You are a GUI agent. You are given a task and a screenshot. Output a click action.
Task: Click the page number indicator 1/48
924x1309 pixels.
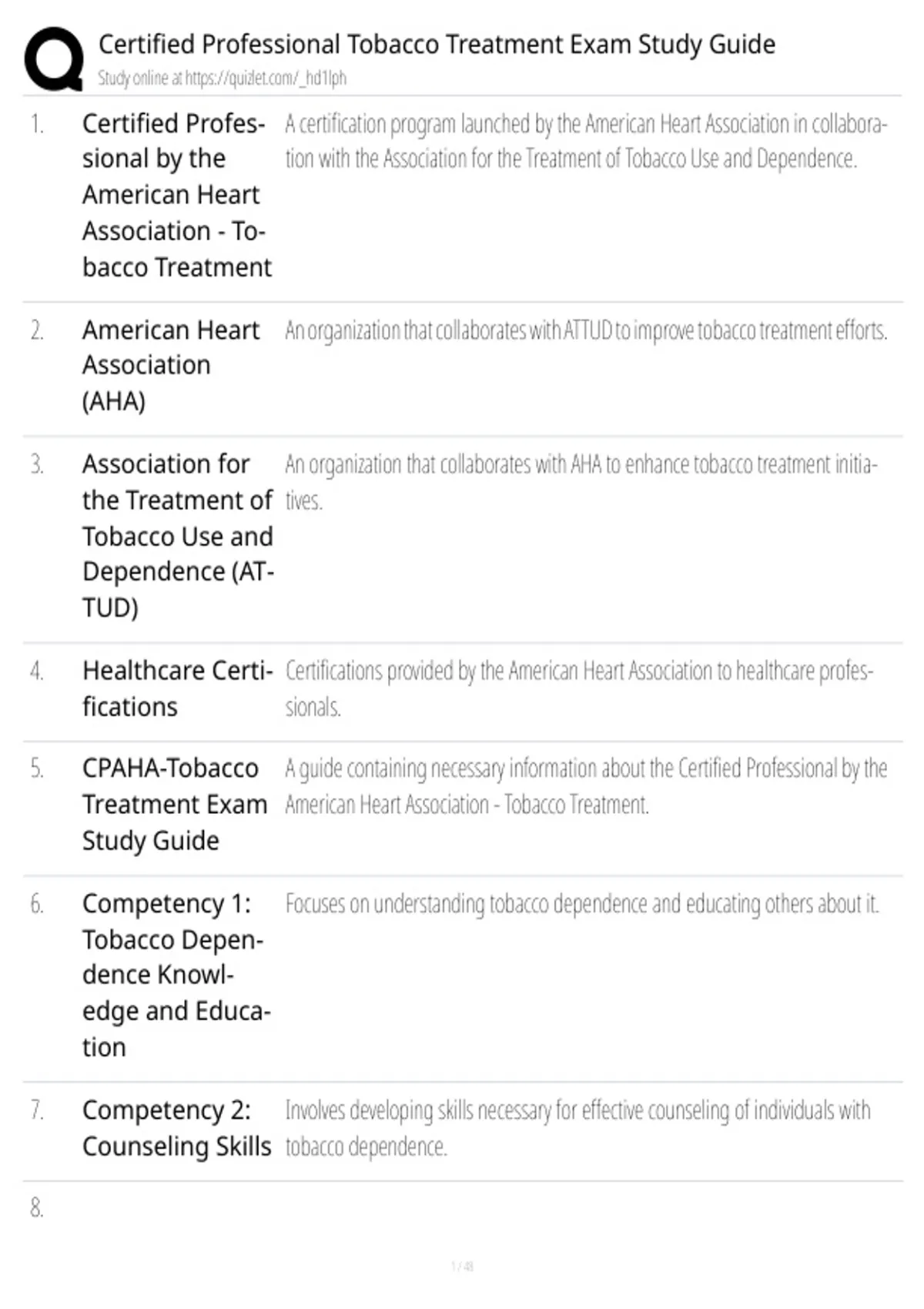pos(462,1266)
